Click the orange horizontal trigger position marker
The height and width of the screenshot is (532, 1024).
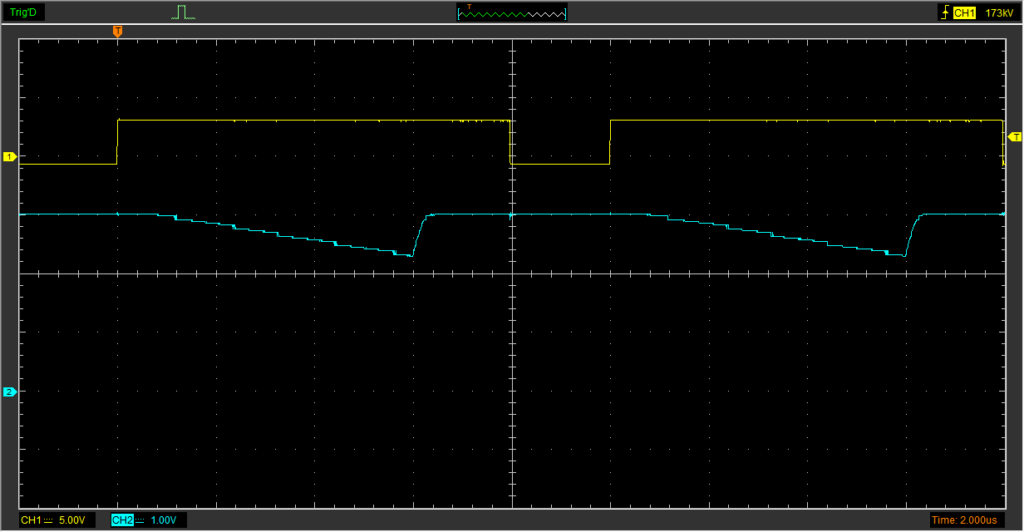(118, 32)
